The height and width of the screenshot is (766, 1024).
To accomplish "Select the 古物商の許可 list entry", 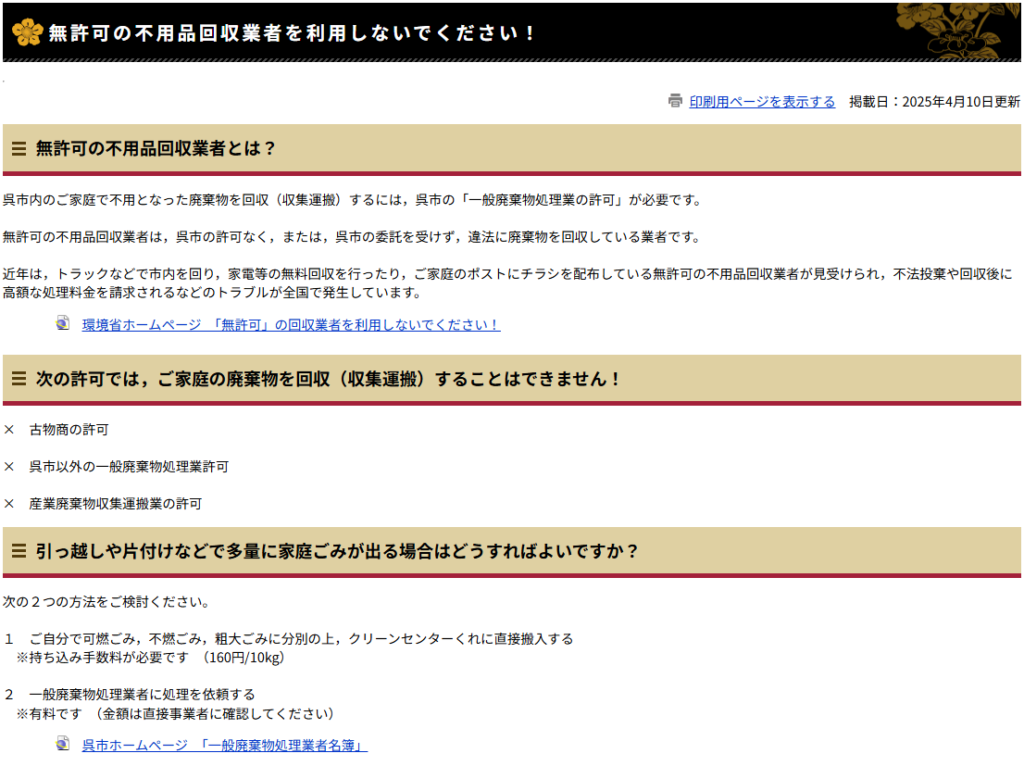I will [x=70, y=429].
